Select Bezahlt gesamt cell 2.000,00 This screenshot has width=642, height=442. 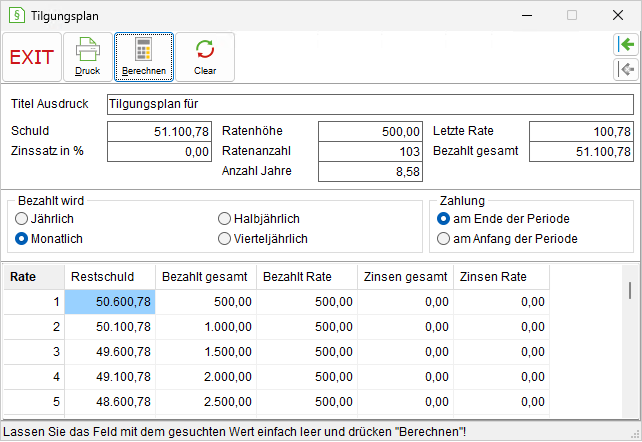(x=206, y=377)
